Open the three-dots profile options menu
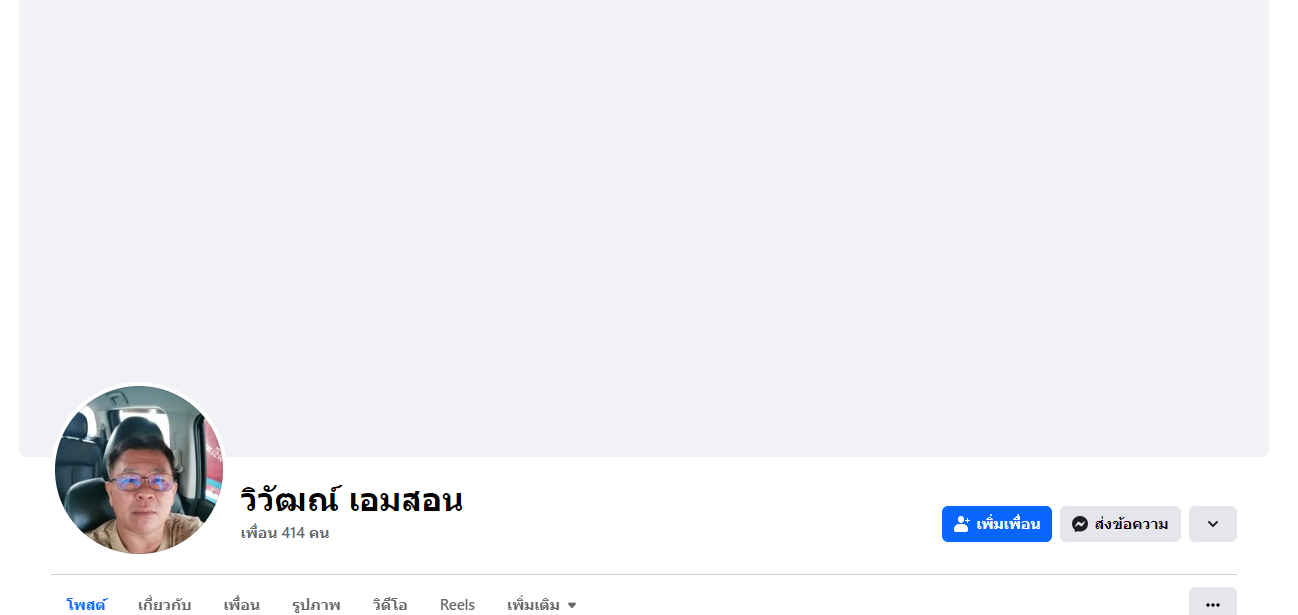This screenshot has height=615, width=1298. (x=1213, y=604)
